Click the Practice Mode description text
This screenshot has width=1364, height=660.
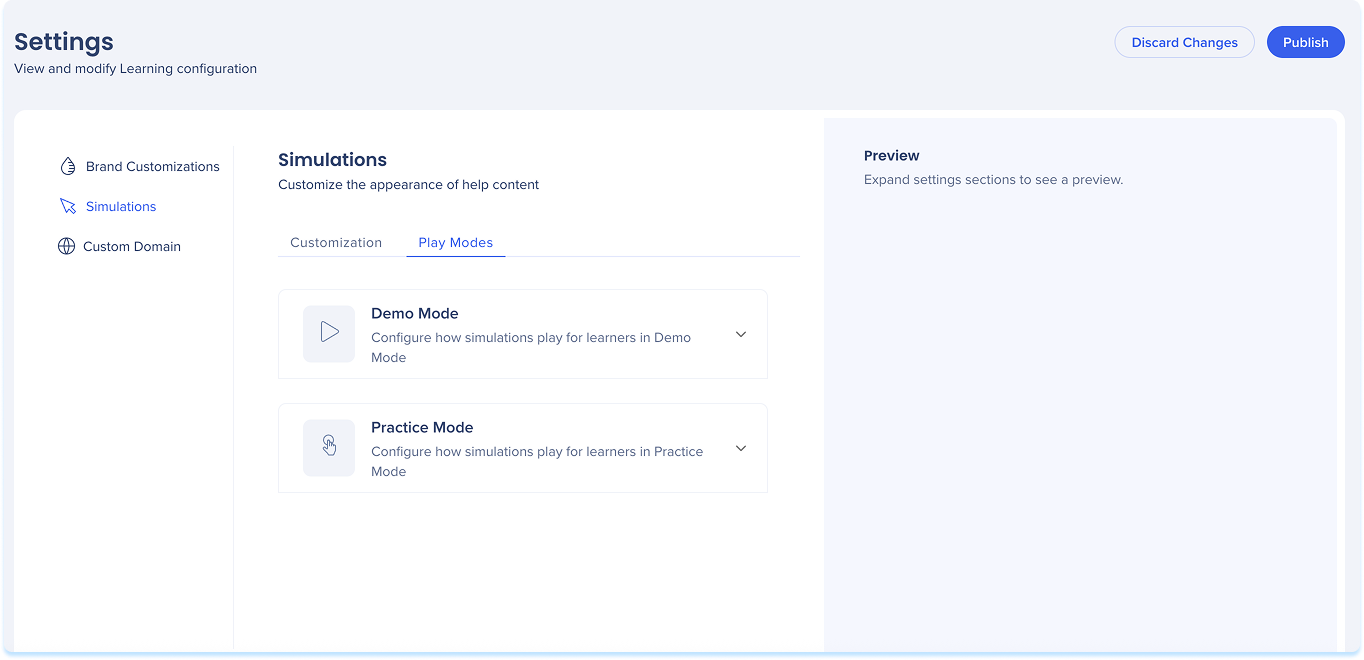point(536,461)
